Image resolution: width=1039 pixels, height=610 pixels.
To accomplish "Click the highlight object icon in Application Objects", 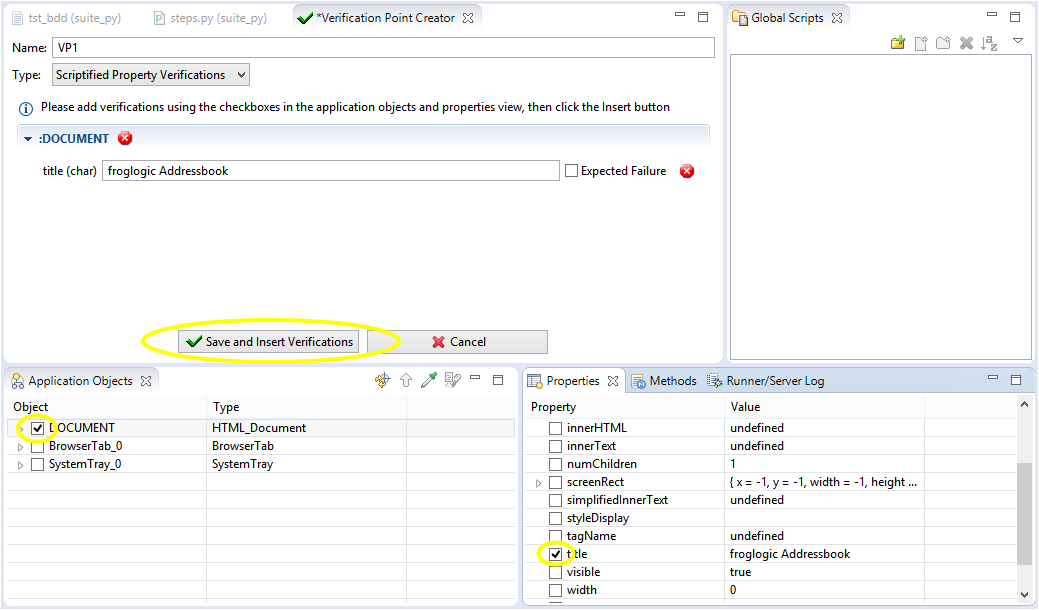I will click(x=452, y=380).
